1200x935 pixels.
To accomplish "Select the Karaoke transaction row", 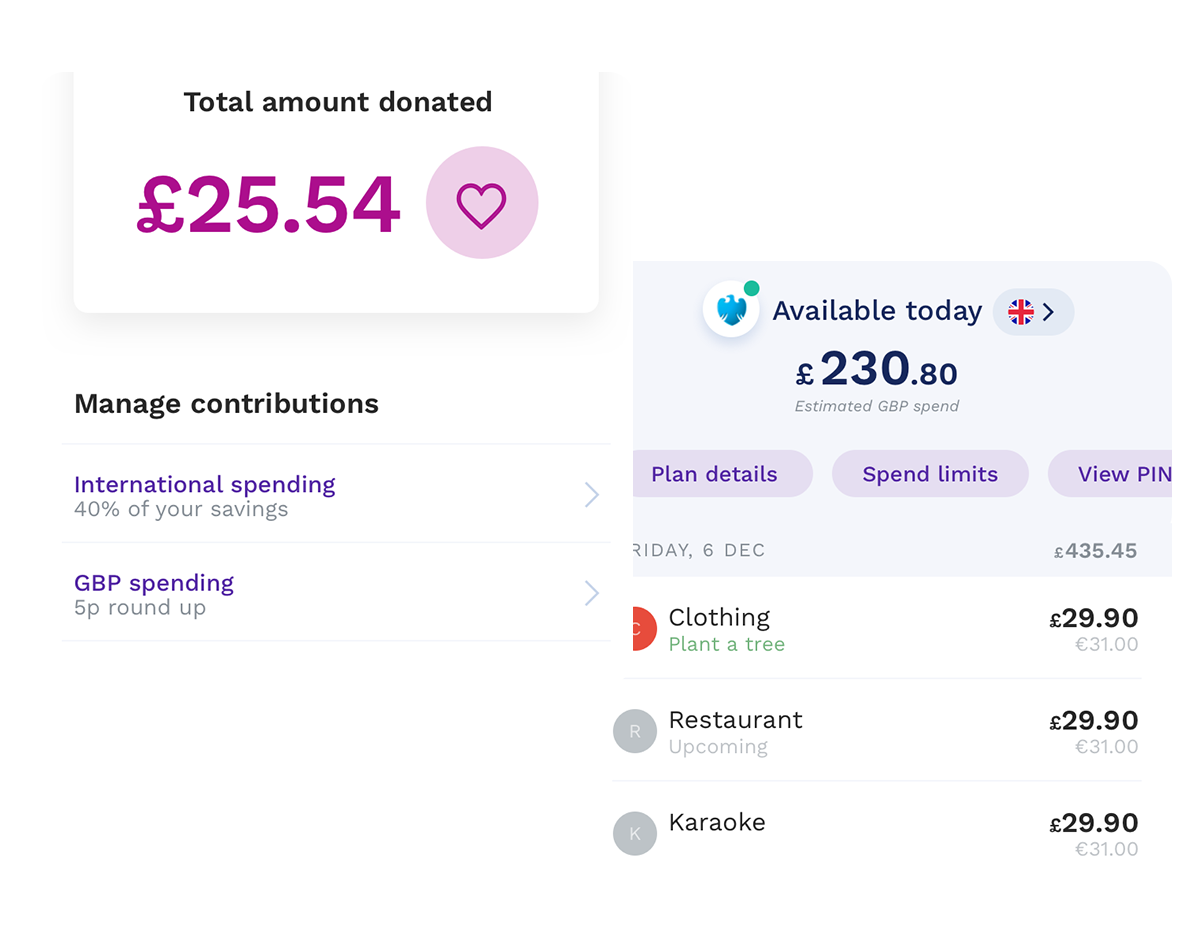I will (x=880, y=833).
